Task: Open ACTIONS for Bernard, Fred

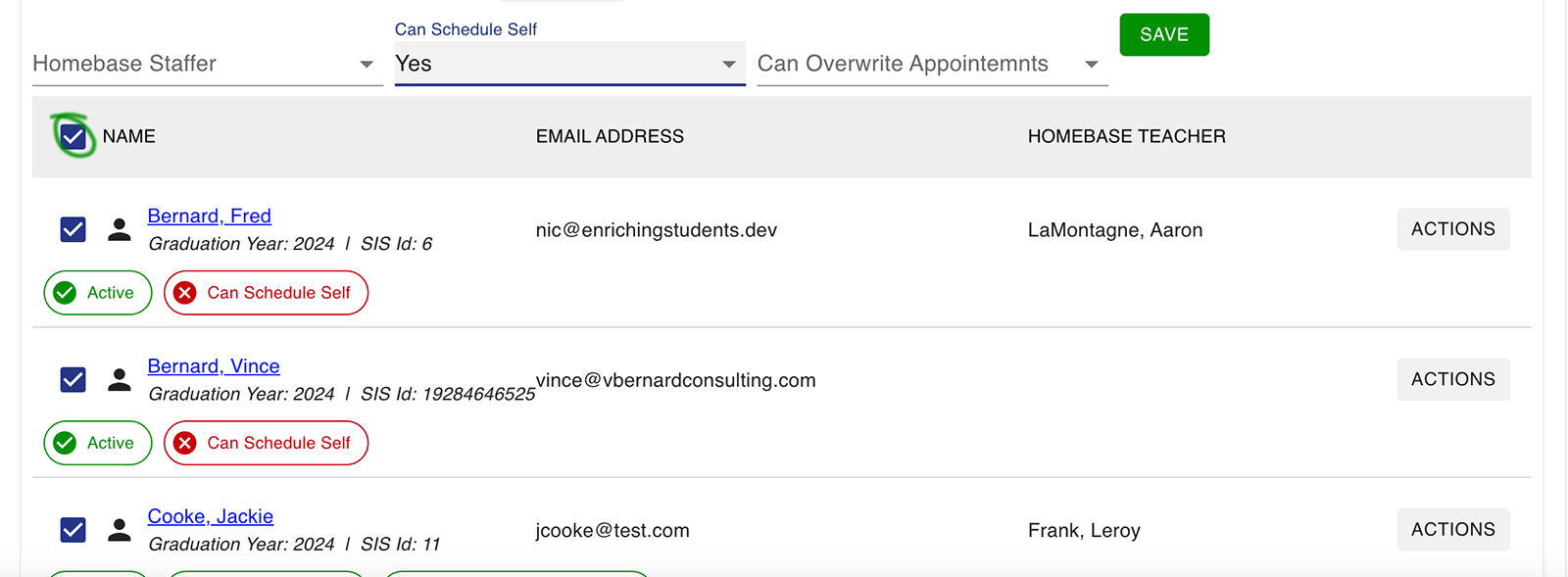Action: click(1453, 229)
